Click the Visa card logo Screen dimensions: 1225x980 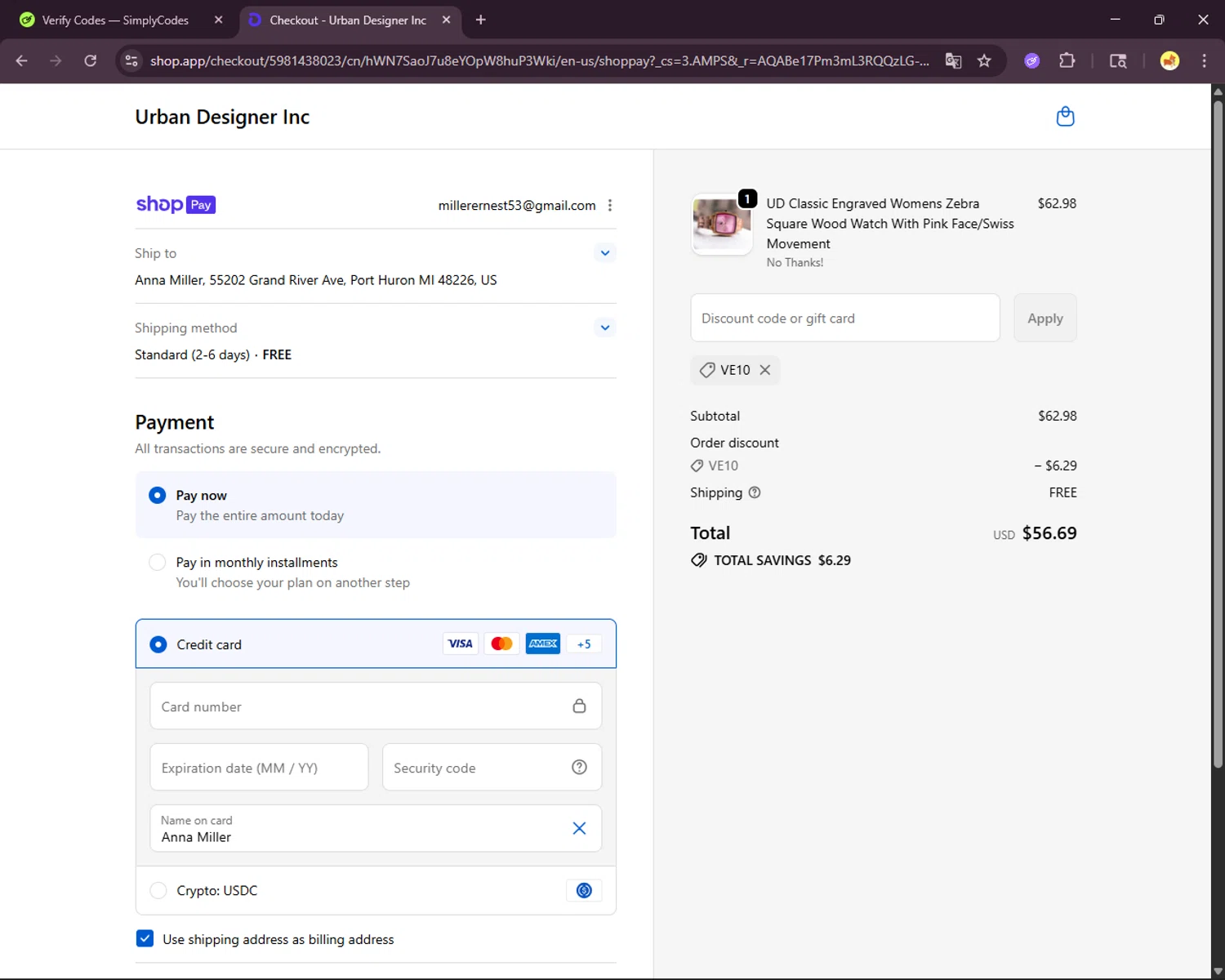tap(461, 644)
